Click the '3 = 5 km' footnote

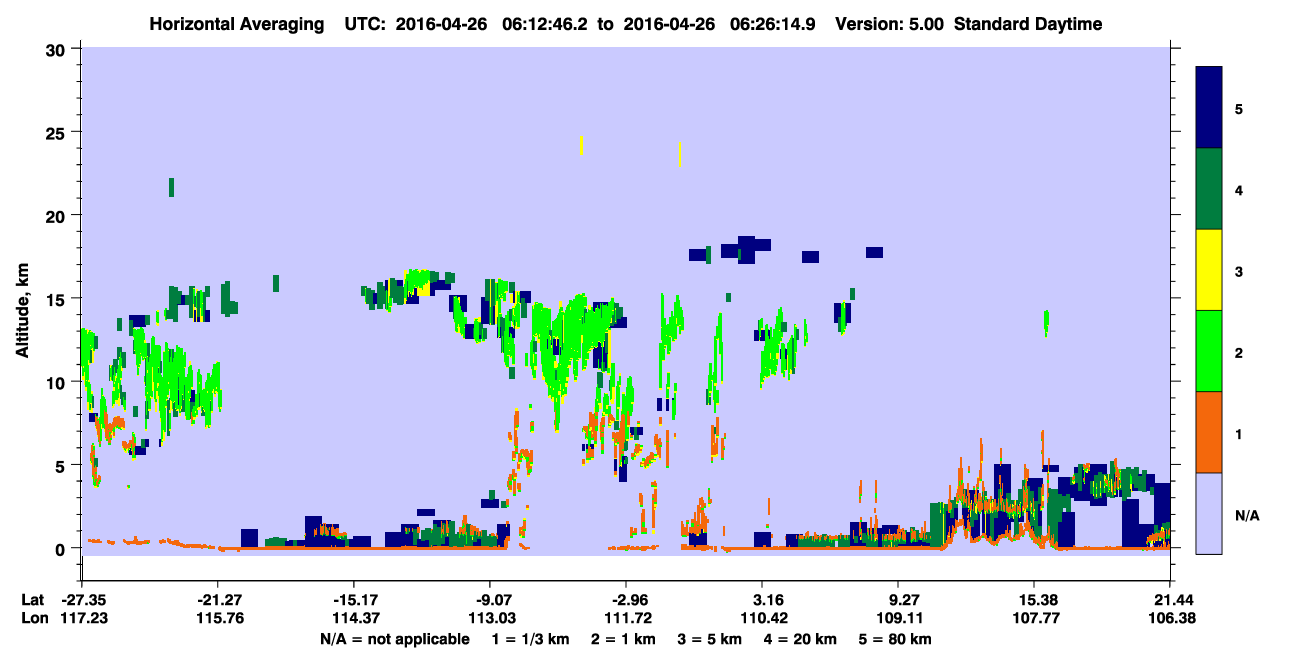point(710,638)
